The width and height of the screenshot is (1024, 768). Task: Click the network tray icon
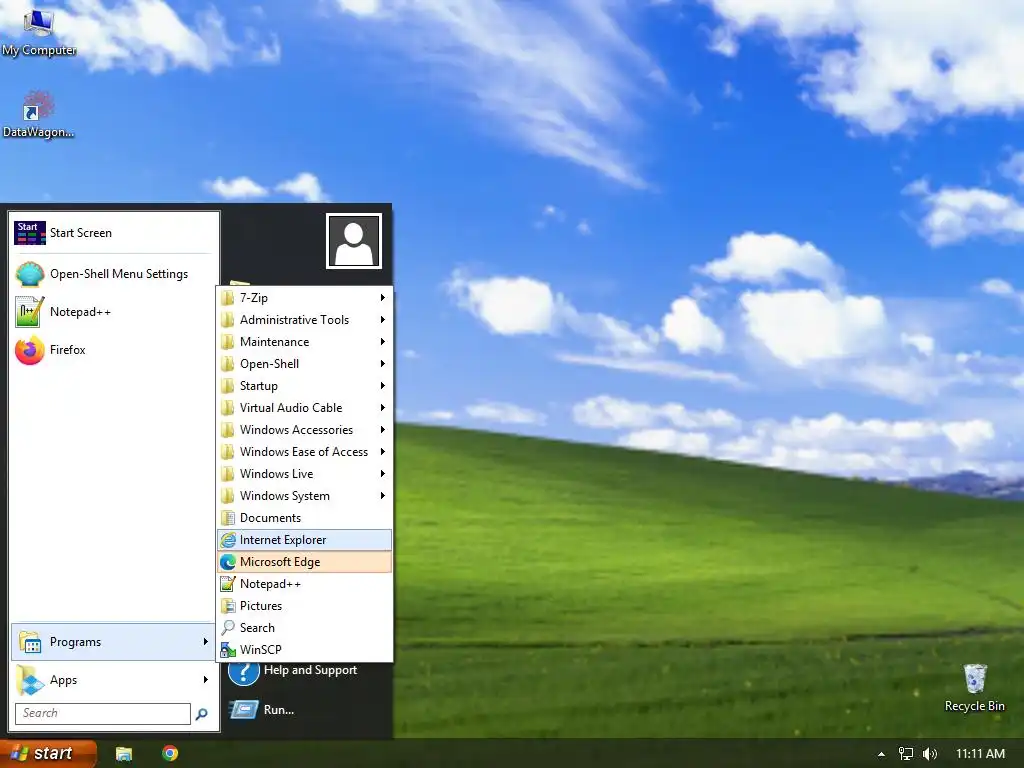coord(906,754)
